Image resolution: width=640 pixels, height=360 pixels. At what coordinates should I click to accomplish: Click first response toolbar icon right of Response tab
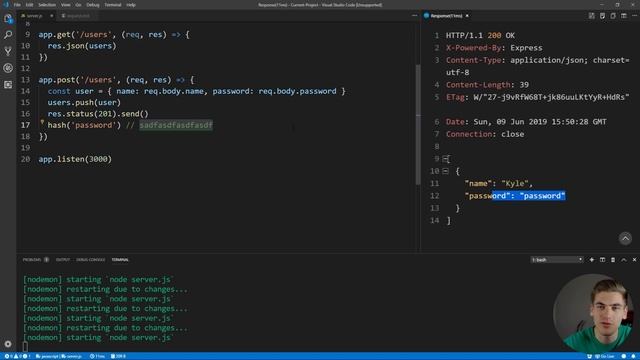591,16
